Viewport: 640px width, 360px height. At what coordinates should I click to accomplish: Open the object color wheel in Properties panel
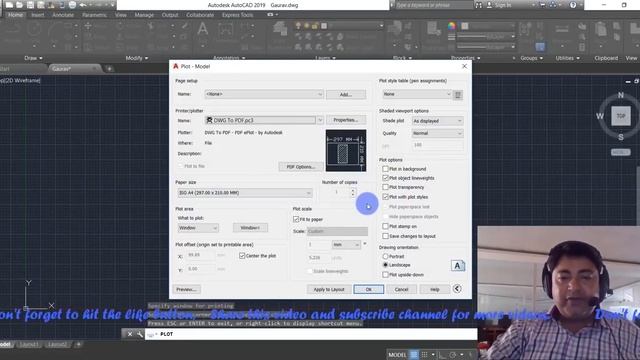click(451, 26)
